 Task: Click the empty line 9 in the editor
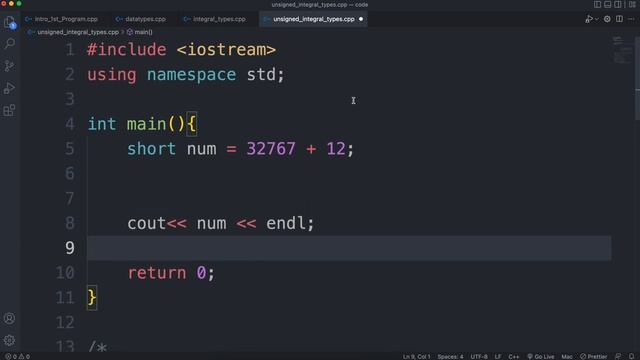[349, 248]
